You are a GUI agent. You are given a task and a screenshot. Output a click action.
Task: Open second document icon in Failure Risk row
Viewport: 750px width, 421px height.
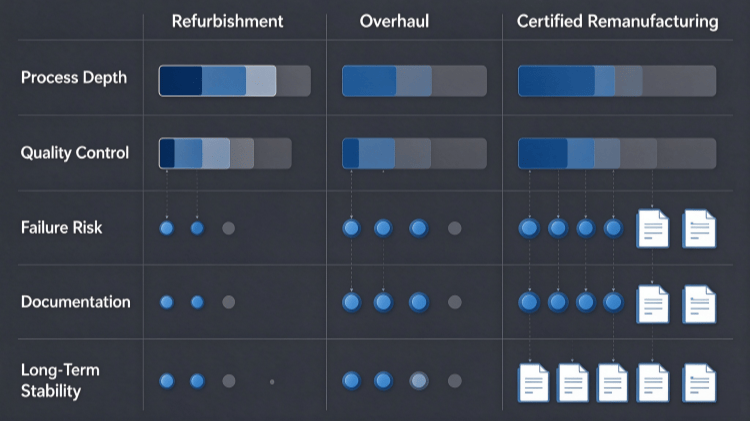point(699,229)
